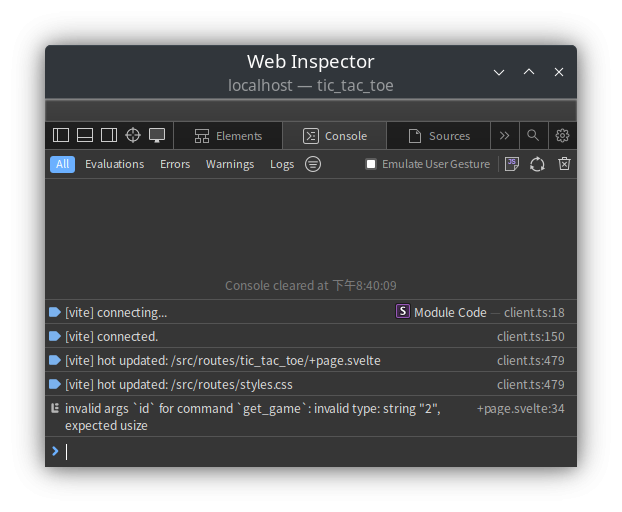Open the +page.svelte:34 source link
Screen dimensions: 622x512
[521, 408]
